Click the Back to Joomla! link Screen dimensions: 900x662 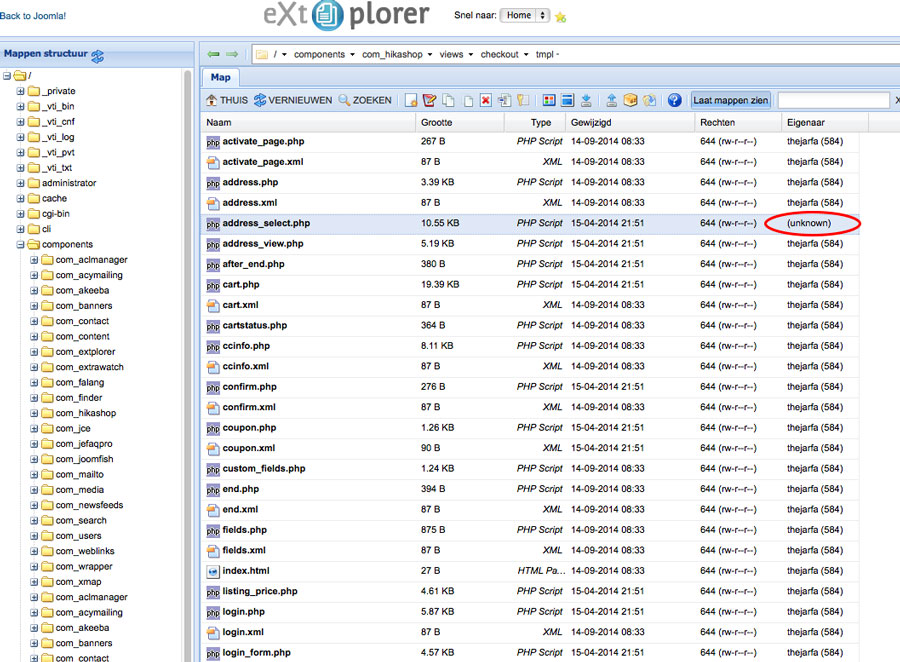tap(33, 16)
